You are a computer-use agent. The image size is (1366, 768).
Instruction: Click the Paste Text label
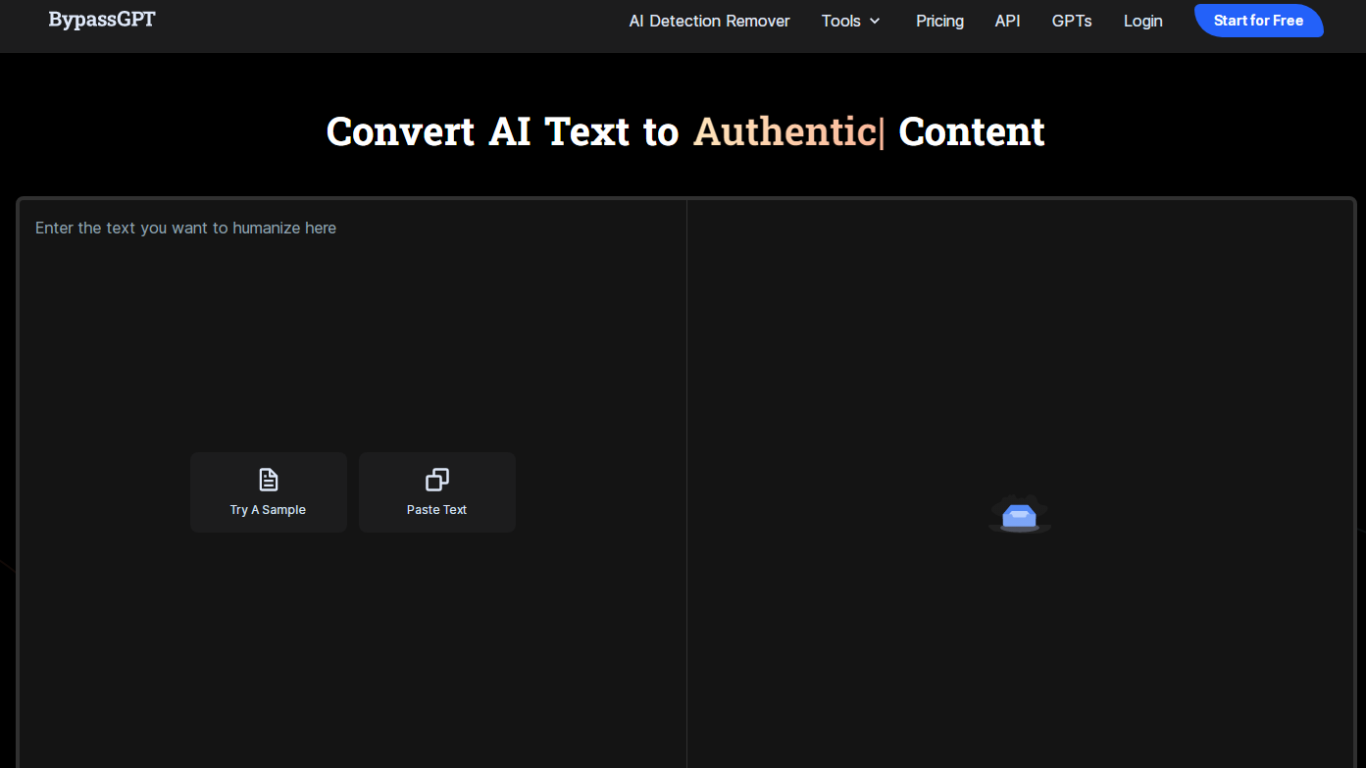coord(437,510)
